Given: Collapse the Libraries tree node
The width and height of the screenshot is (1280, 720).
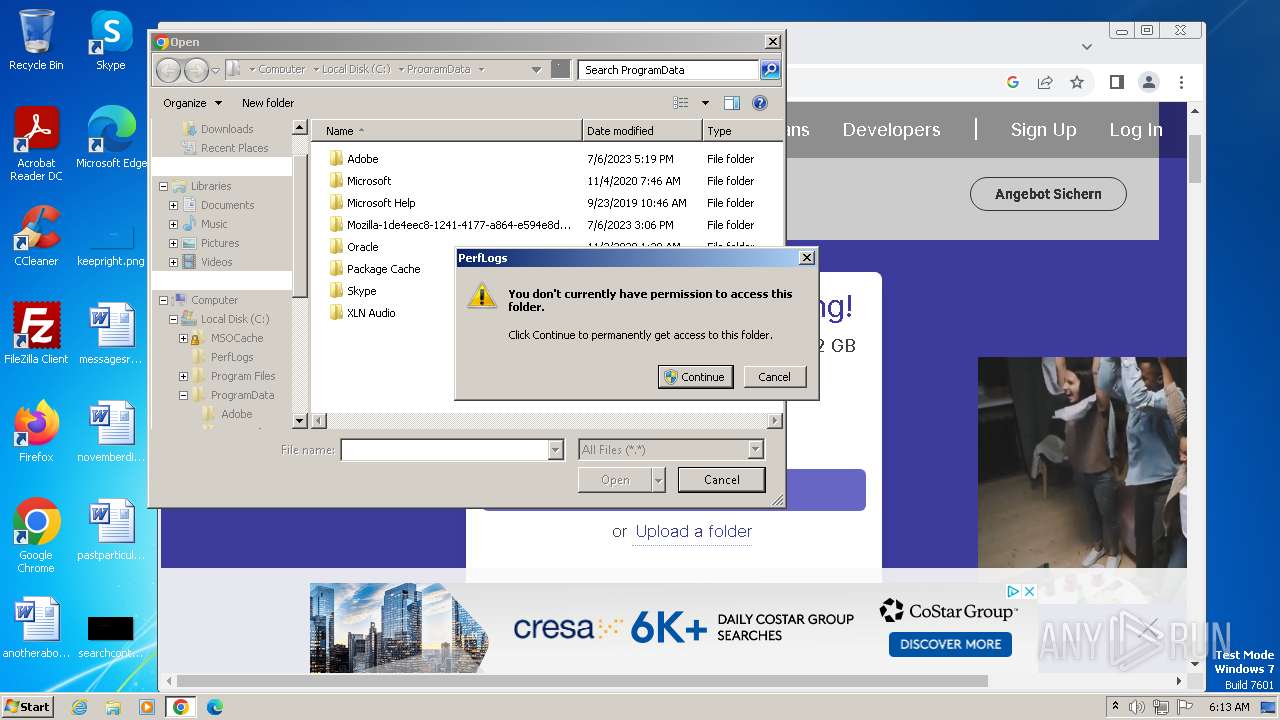Looking at the screenshot, I should pyautogui.click(x=163, y=187).
